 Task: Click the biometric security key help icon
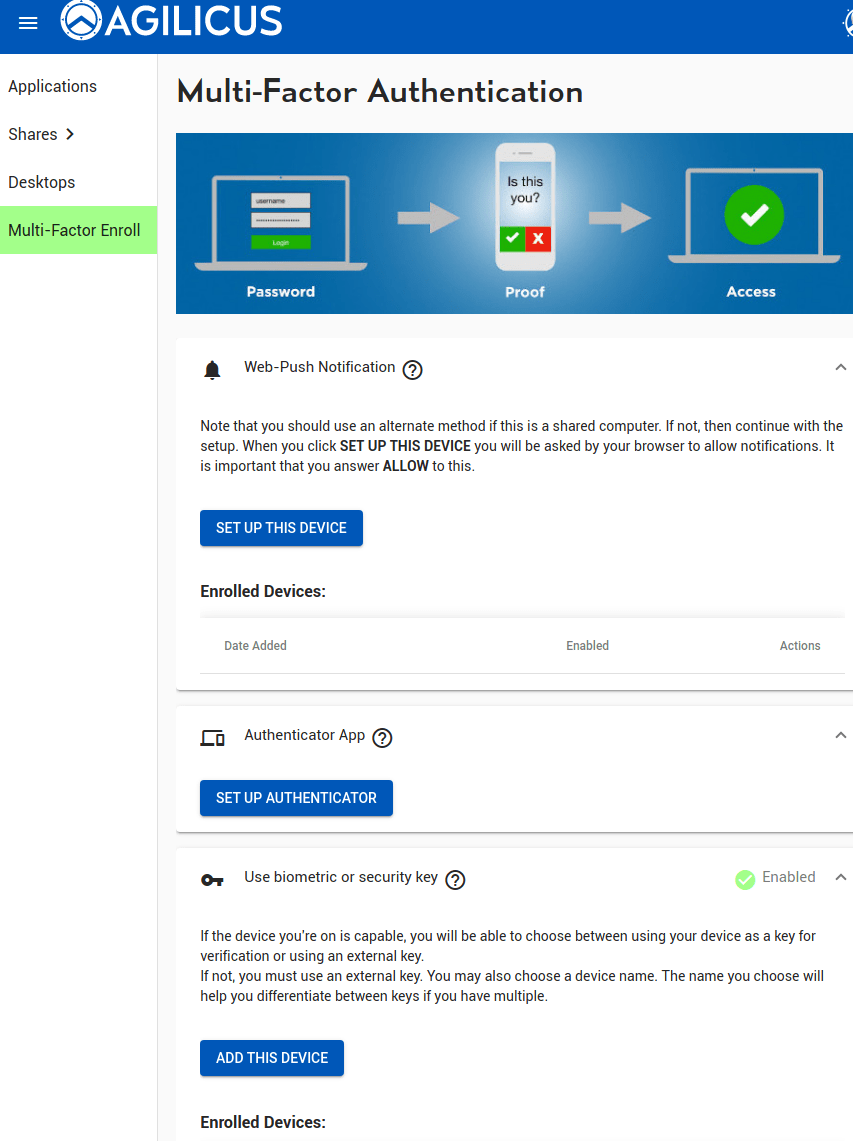tap(455, 880)
